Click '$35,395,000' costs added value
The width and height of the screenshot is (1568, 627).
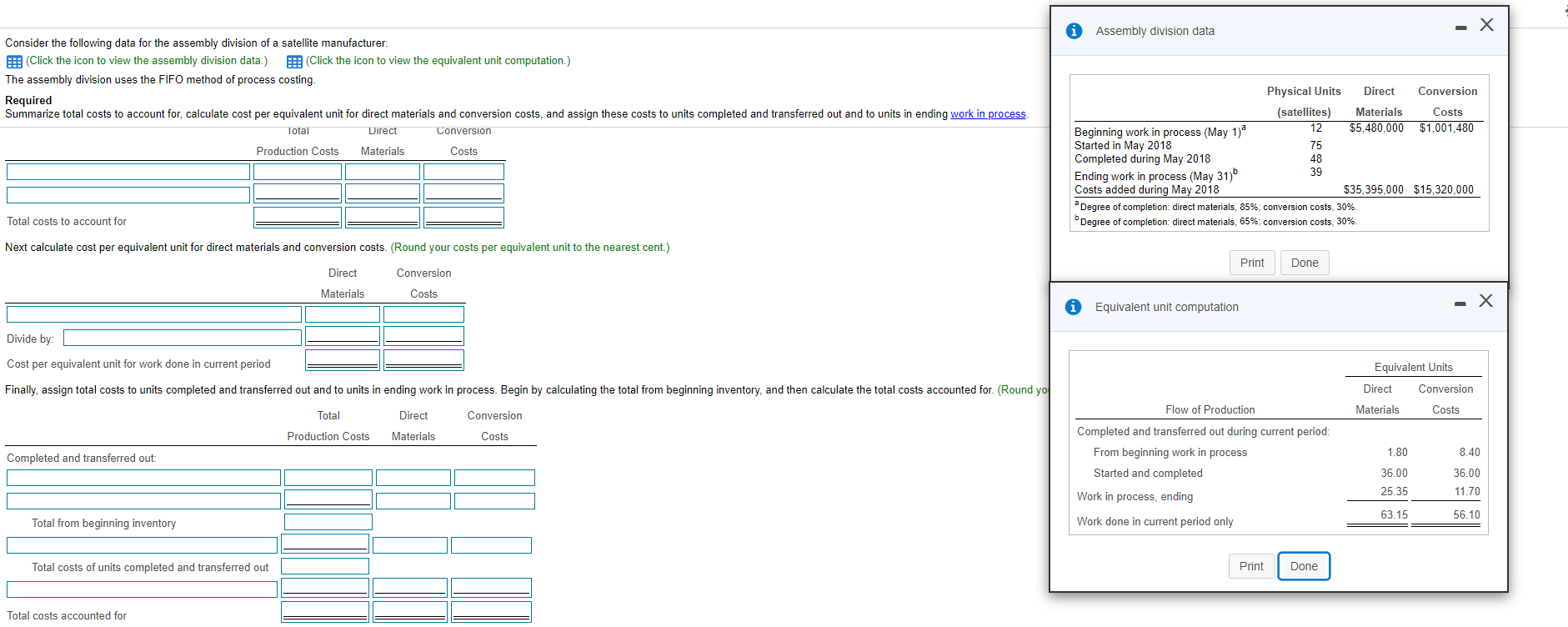(1373, 190)
